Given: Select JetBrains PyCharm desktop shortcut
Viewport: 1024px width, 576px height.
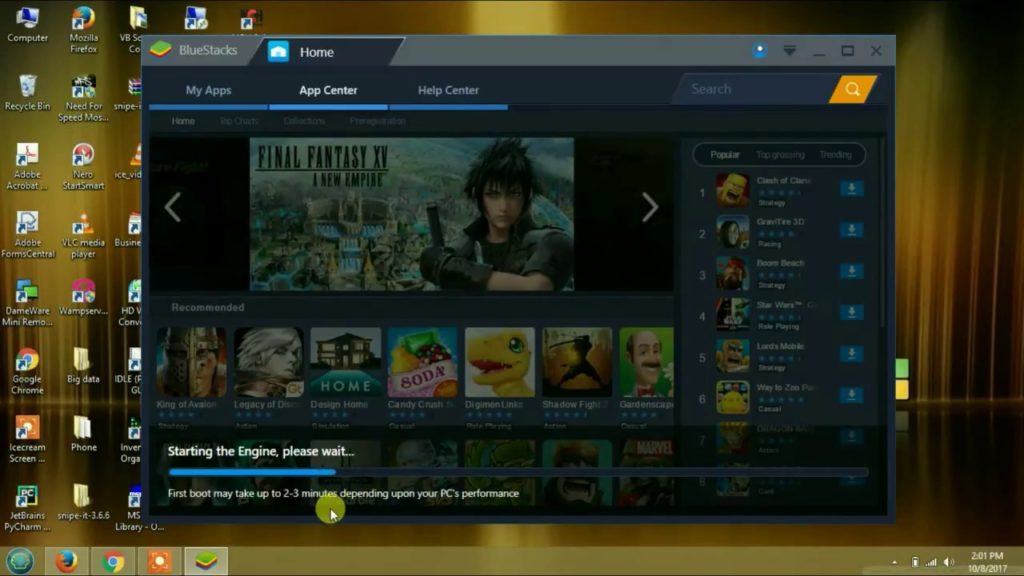Looking at the screenshot, I should tap(27, 508).
